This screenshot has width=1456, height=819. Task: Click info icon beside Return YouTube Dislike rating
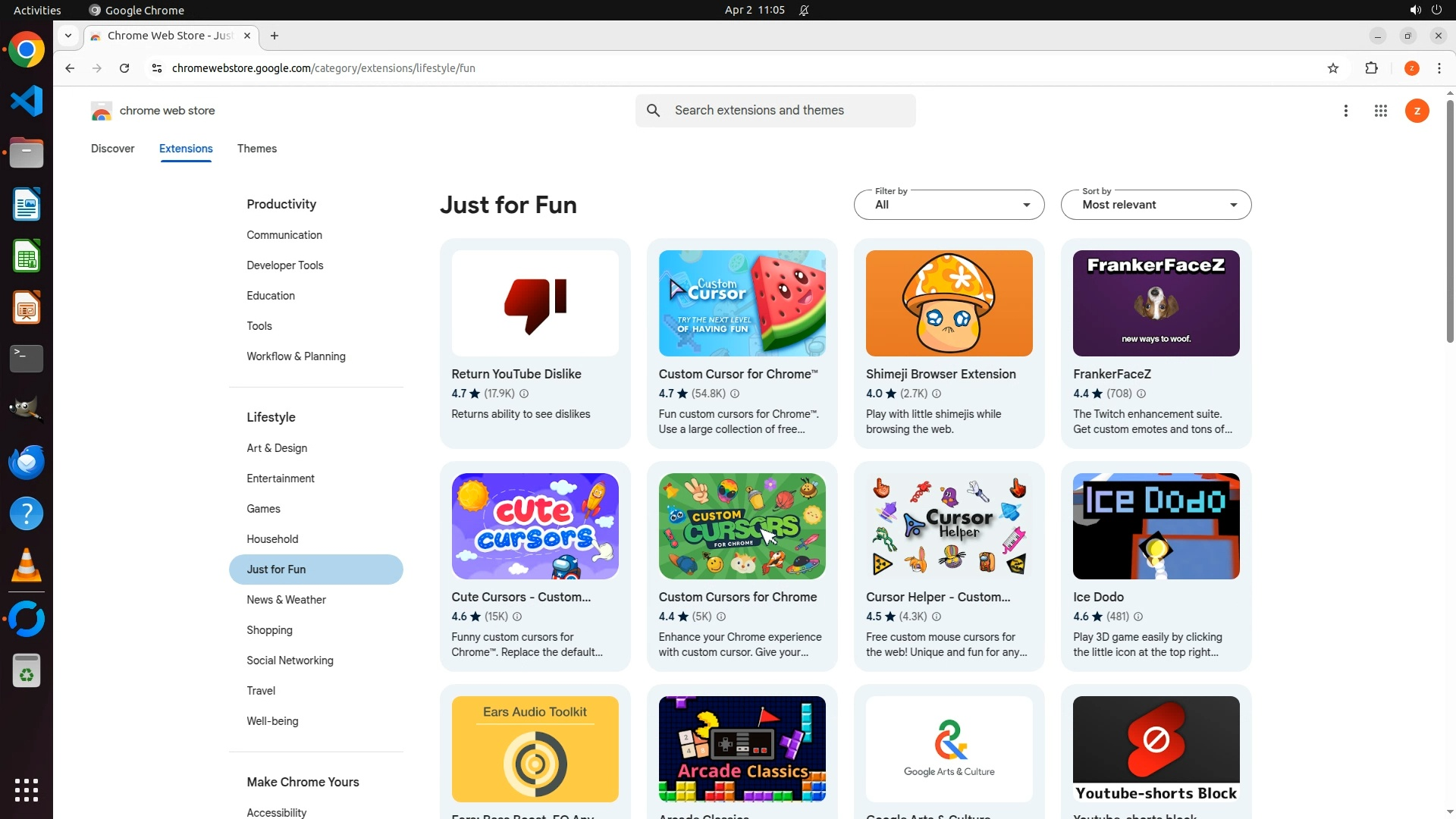click(x=524, y=394)
